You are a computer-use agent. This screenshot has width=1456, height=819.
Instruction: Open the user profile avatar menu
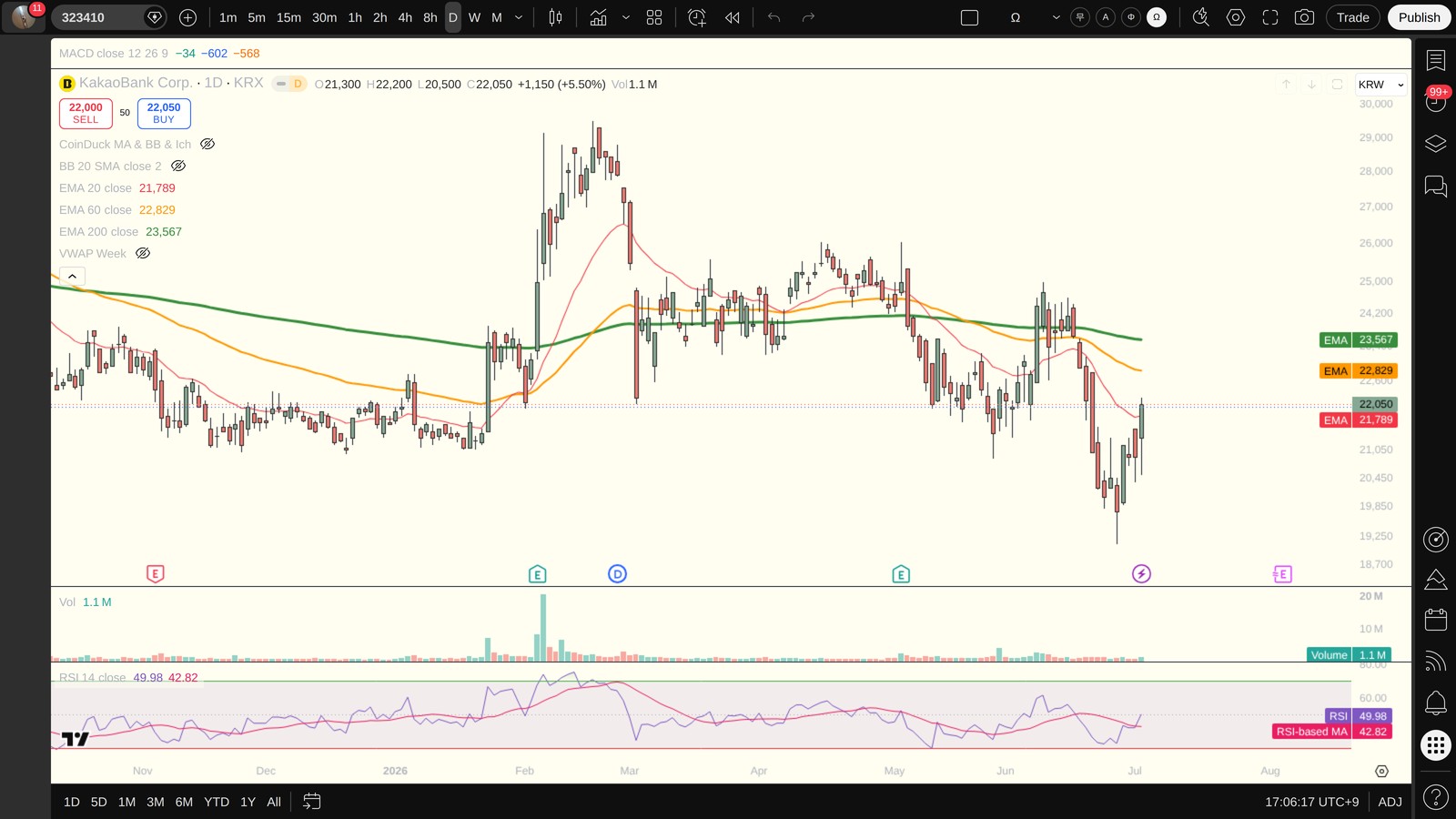click(x=24, y=17)
